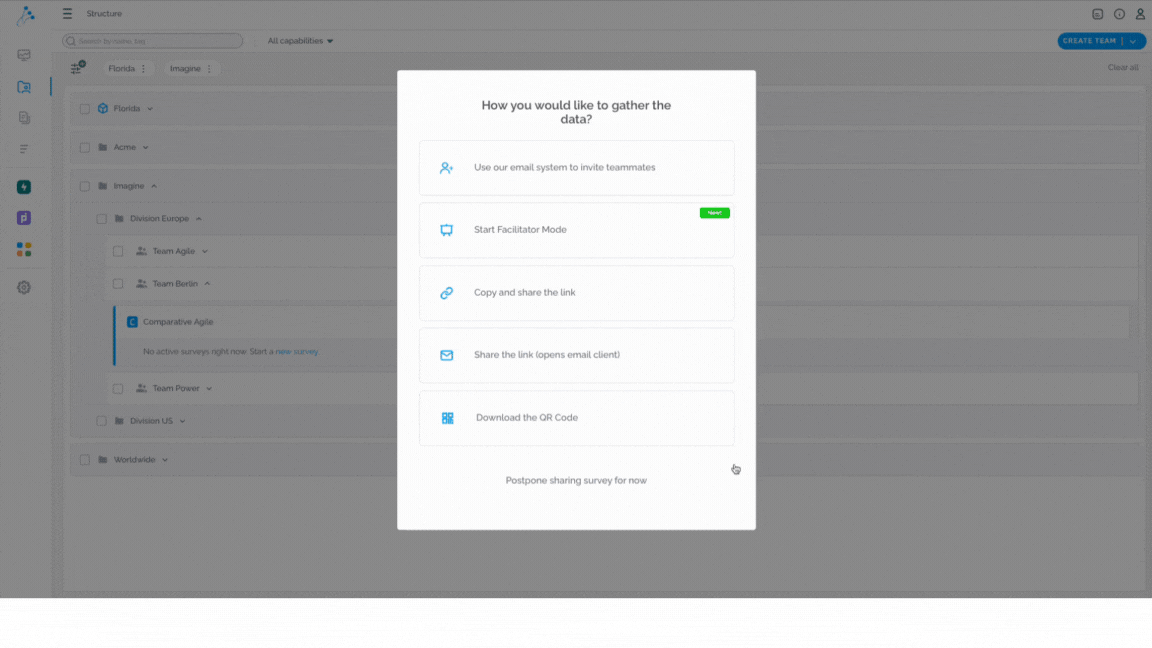This screenshot has height=648, width=1152.
Task: Click the search by name field
Action: click(153, 41)
